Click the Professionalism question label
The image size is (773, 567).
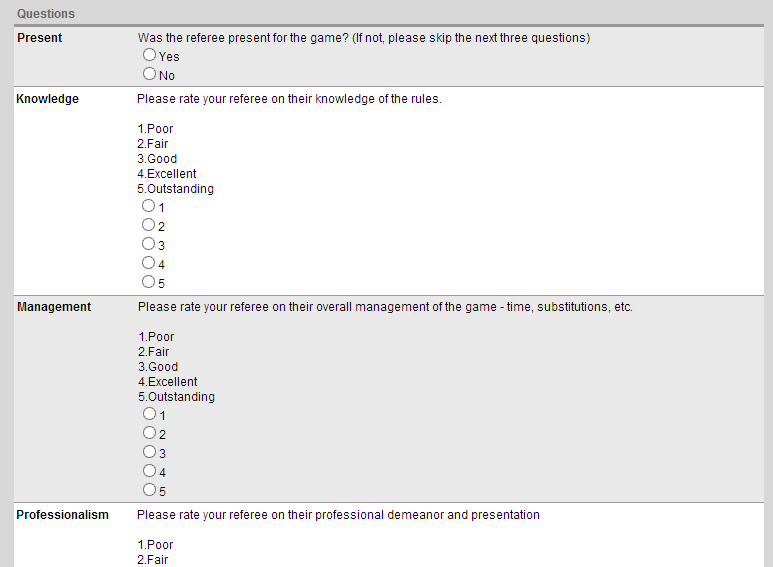(62, 515)
